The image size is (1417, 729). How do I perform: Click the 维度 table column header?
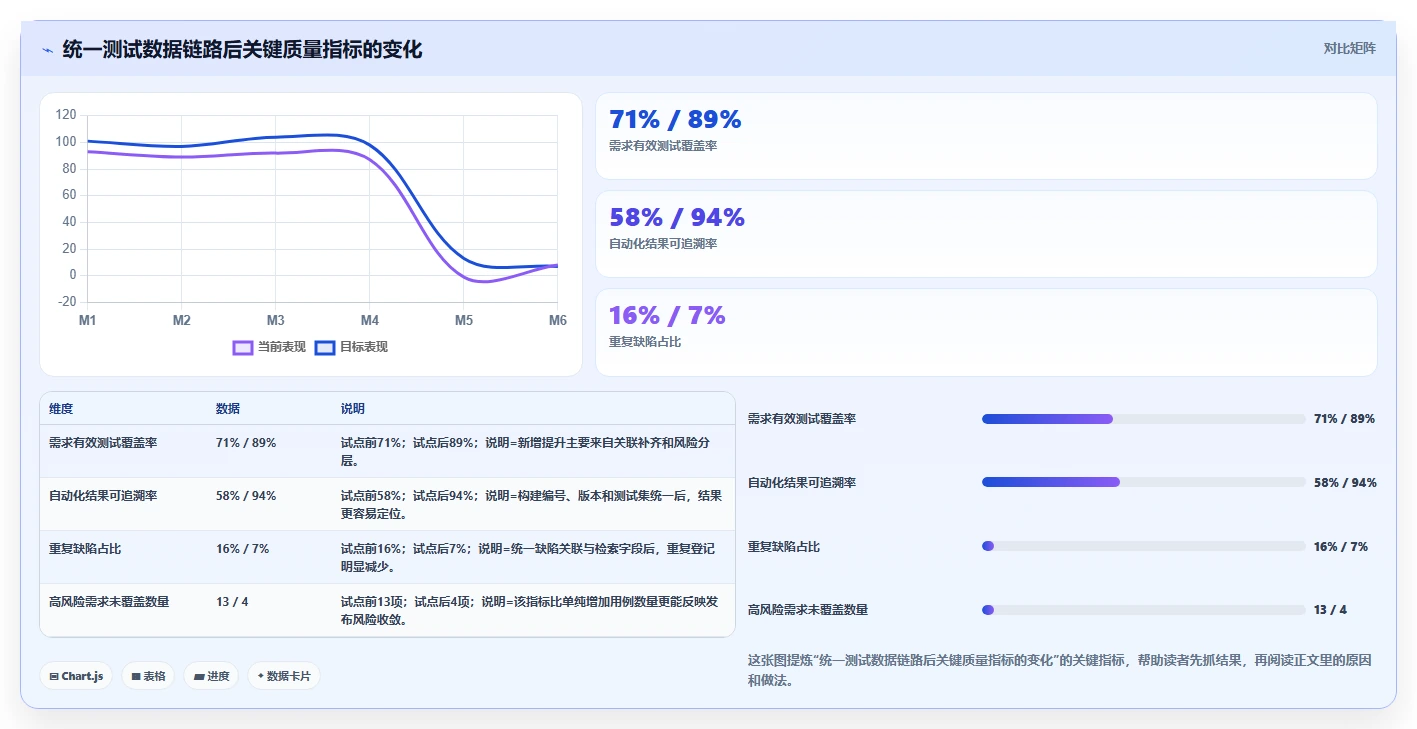point(61,409)
